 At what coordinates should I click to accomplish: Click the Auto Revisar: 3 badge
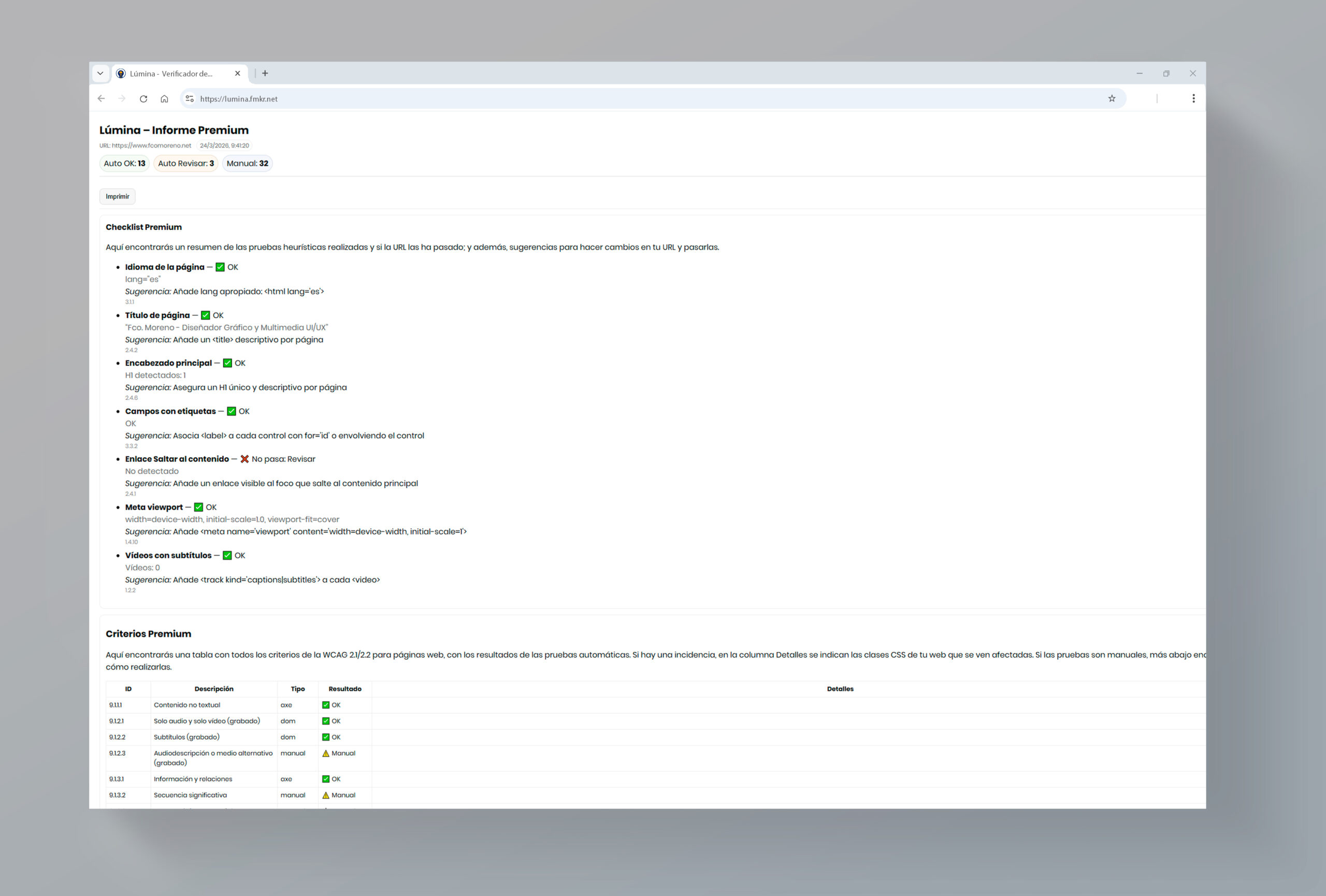[185, 164]
